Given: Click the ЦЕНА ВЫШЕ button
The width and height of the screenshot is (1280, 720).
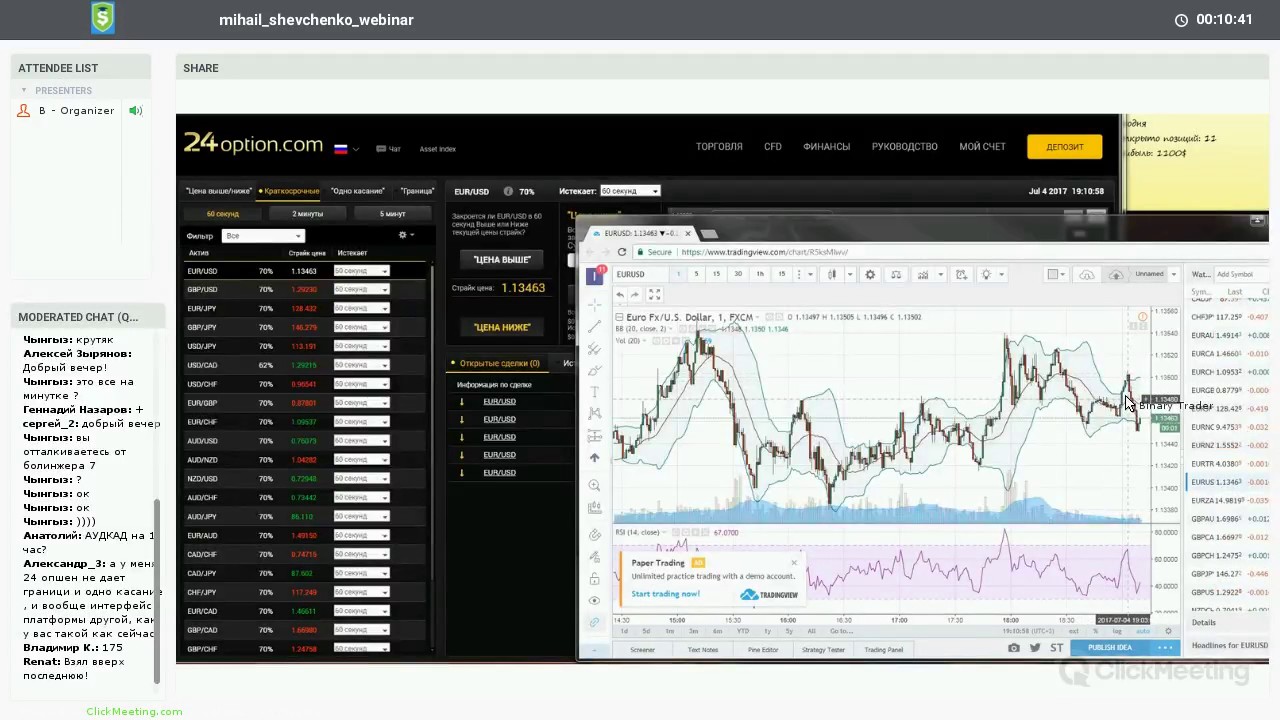Looking at the screenshot, I should pos(502,260).
